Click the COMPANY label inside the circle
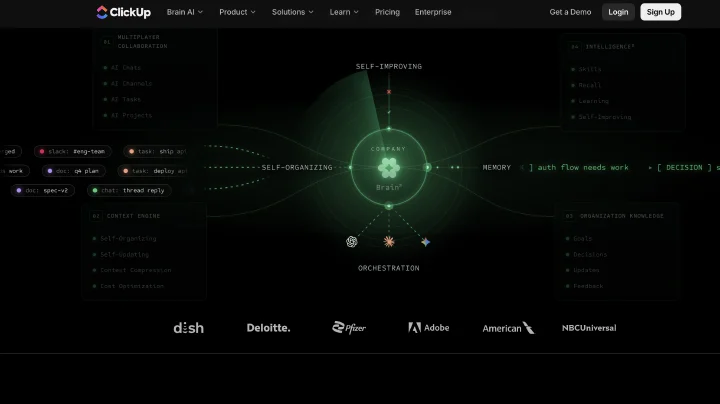The height and width of the screenshot is (404, 720). 388,149
